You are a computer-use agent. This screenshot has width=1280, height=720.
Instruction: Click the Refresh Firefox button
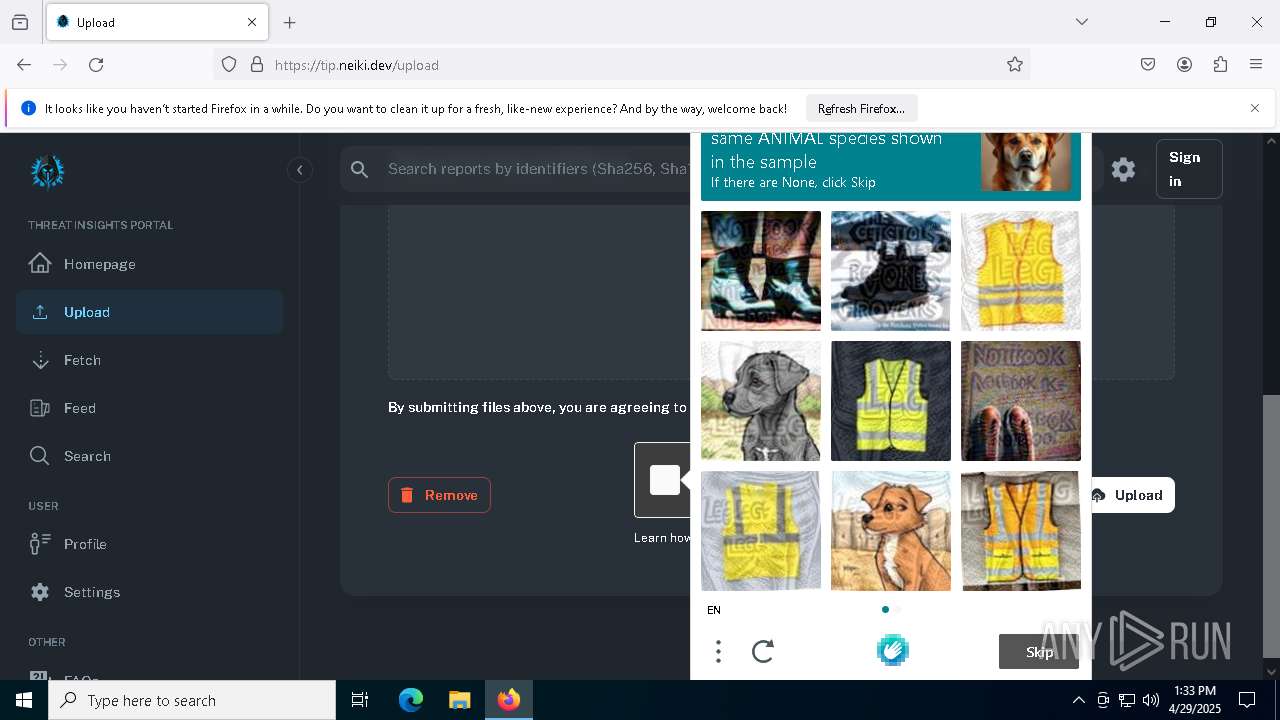click(x=861, y=109)
